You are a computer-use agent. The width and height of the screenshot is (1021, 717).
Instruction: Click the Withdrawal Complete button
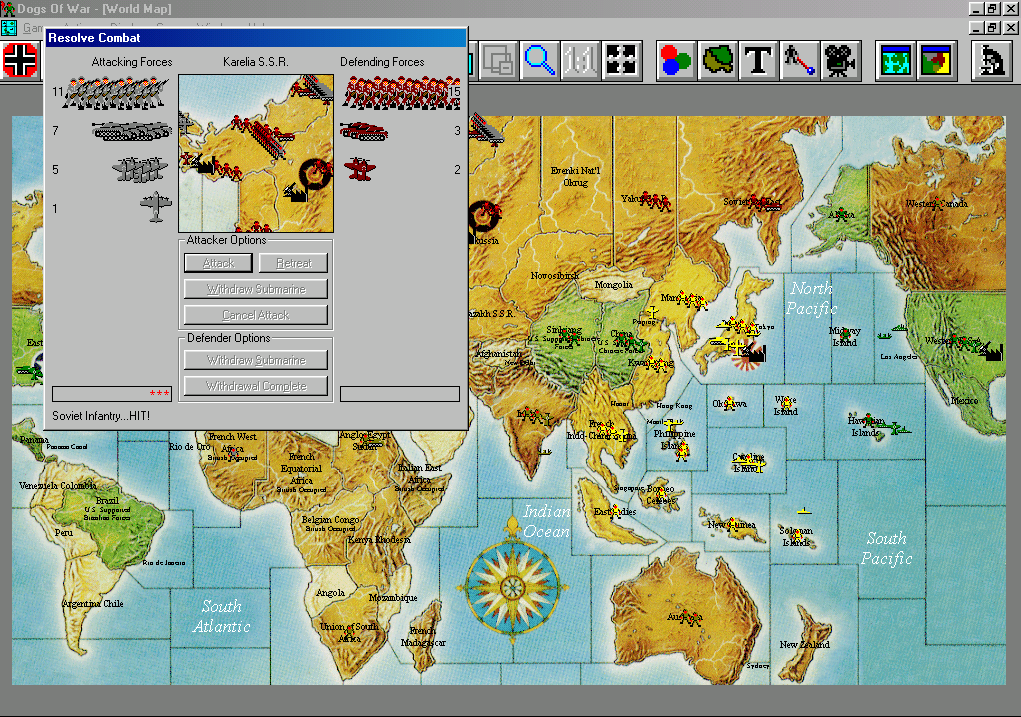256,386
